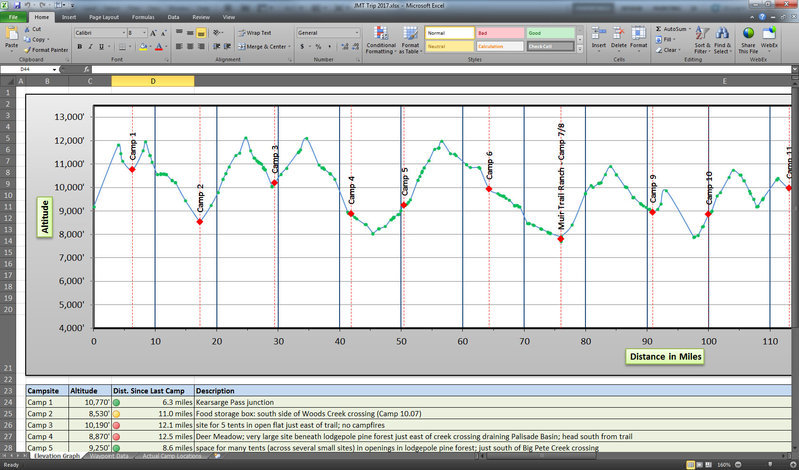The image size is (799, 470).
Task: Toggle underline formatting
Action: (x=101, y=47)
